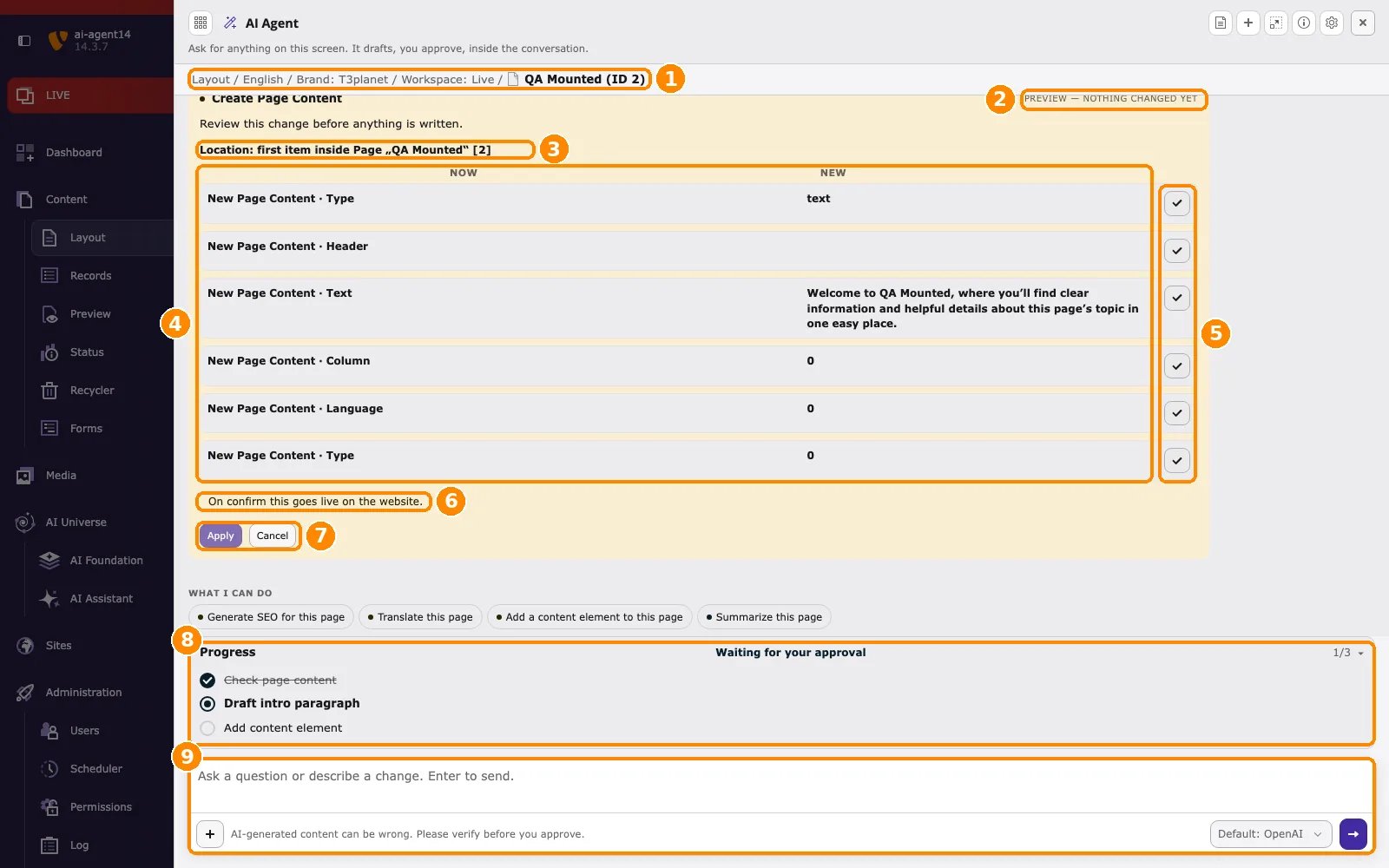Choose 'Add a content element to this page'
The image size is (1389, 868).
click(x=589, y=617)
